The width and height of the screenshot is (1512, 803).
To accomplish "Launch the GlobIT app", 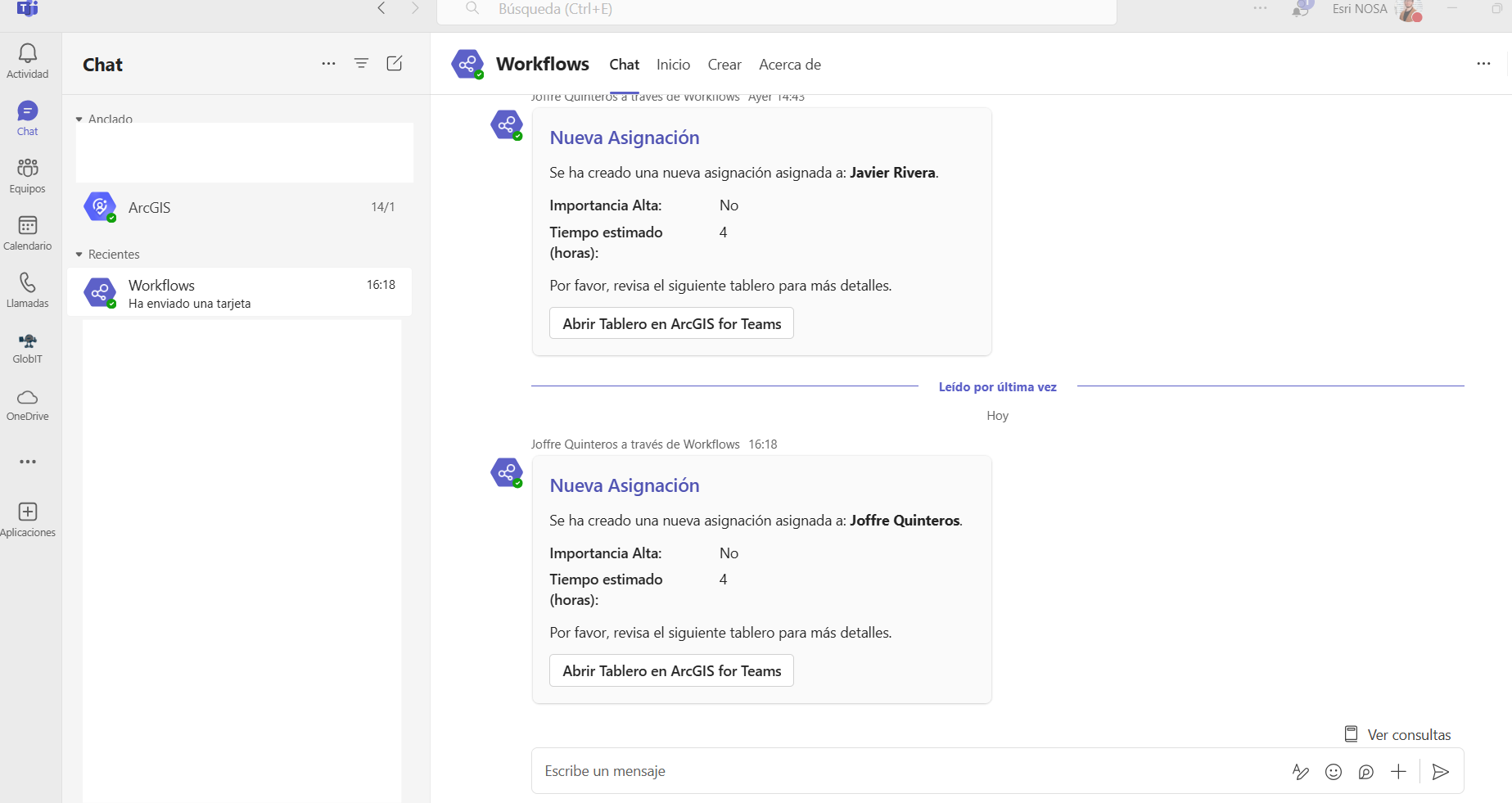I will (28, 347).
